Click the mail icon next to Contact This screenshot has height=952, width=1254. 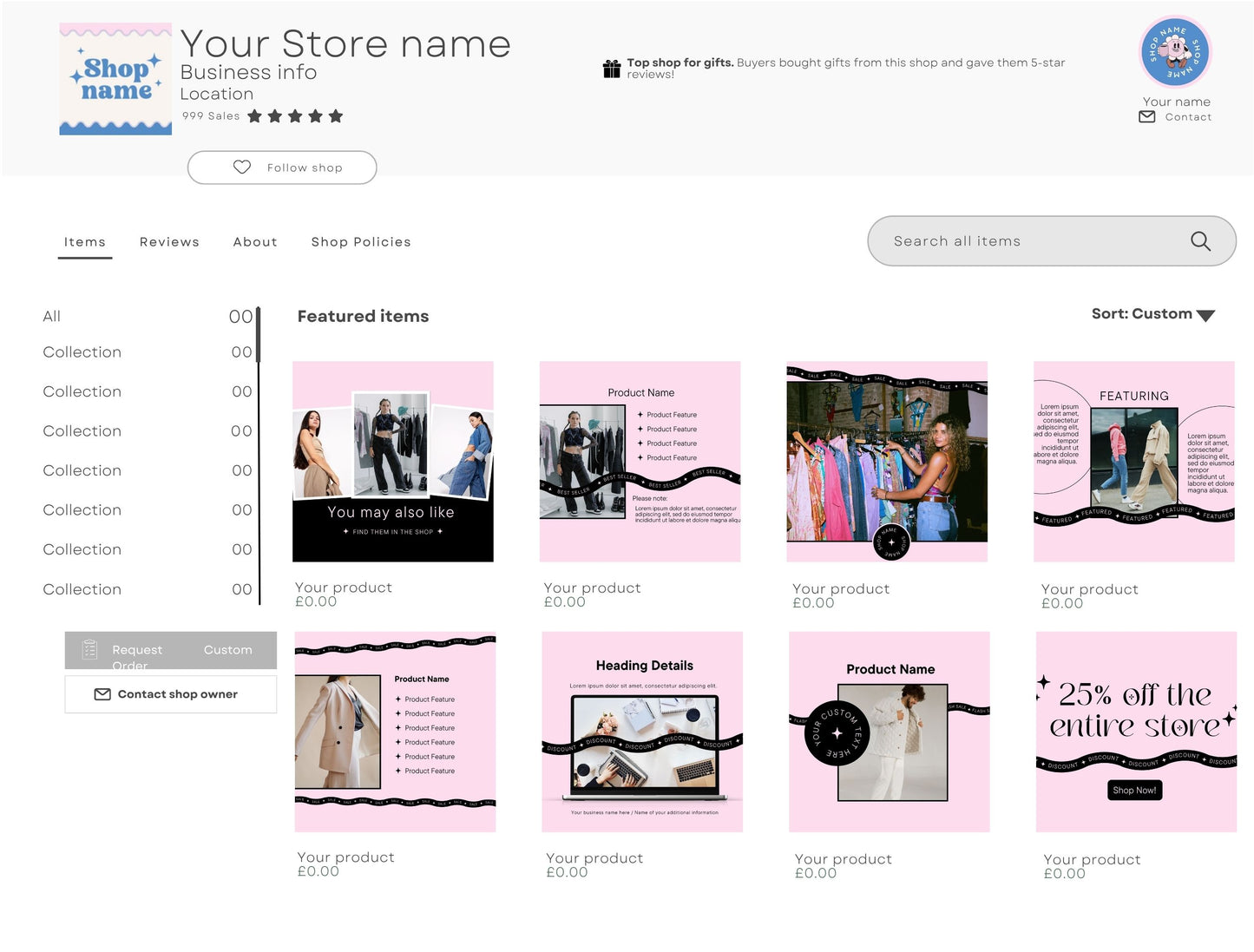[x=1146, y=116]
